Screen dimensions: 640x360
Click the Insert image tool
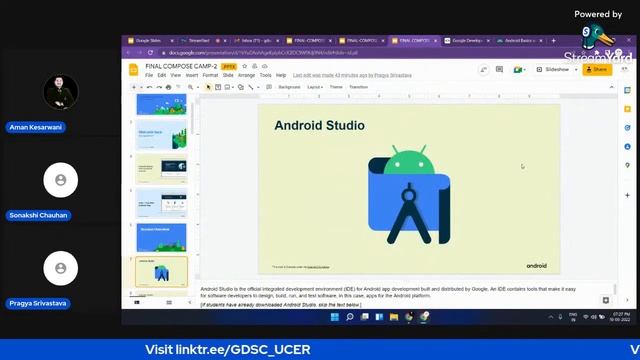(x=227, y=87)
